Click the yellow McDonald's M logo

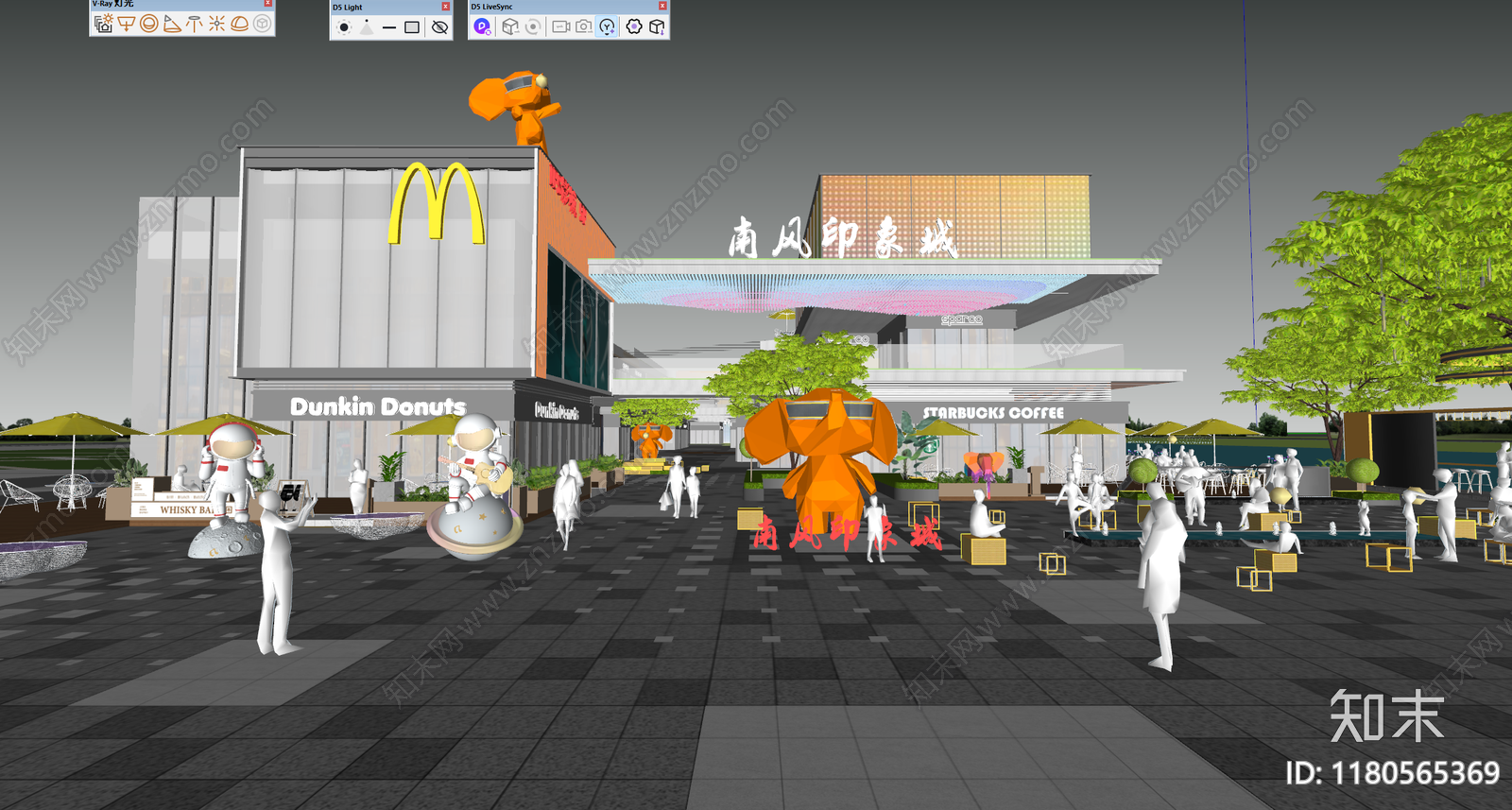437,202
